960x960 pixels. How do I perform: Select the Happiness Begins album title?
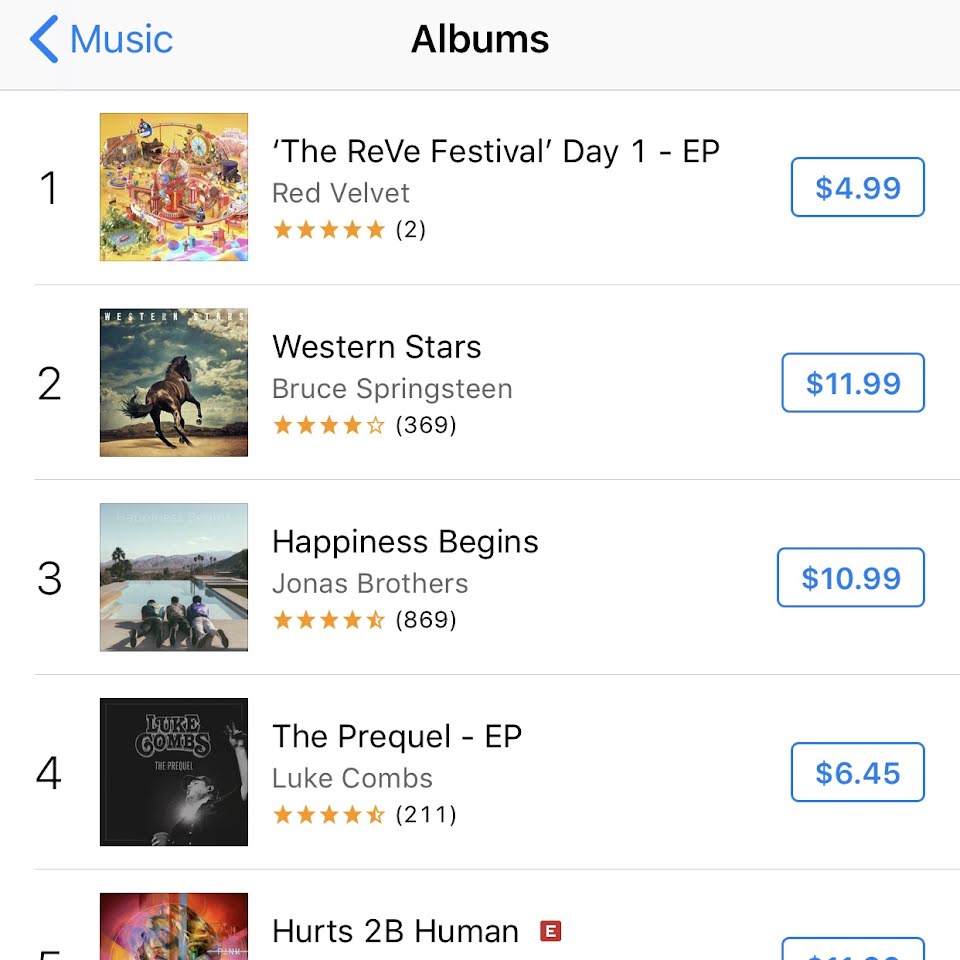click(405, 542)
